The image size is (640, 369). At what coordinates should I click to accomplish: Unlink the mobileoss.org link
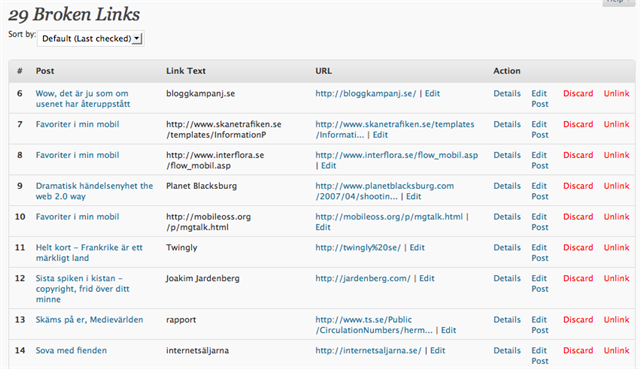pos(616,217)
